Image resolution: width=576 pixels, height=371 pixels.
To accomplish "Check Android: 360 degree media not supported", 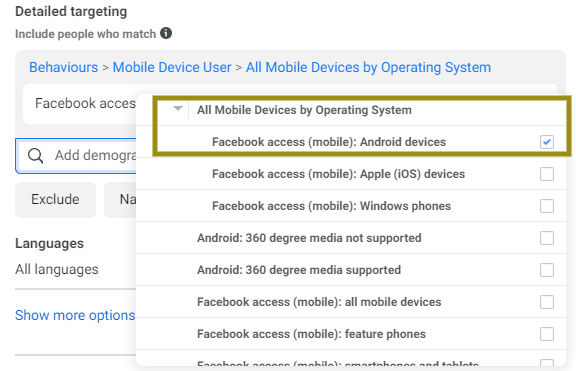I will coord(547,238).
